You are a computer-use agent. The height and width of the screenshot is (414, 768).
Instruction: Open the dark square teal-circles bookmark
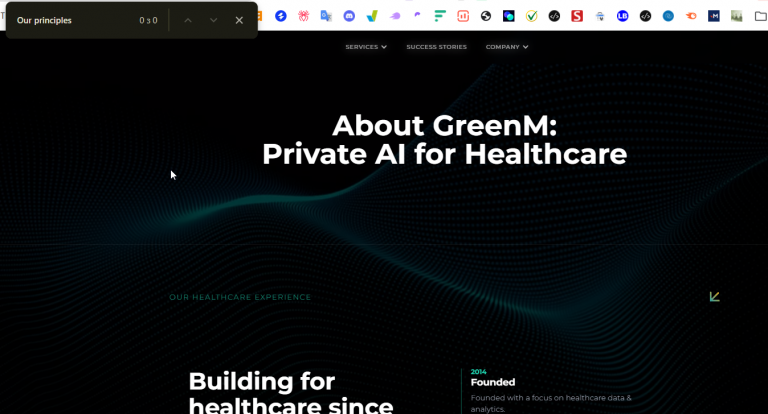tap(508, 16)
